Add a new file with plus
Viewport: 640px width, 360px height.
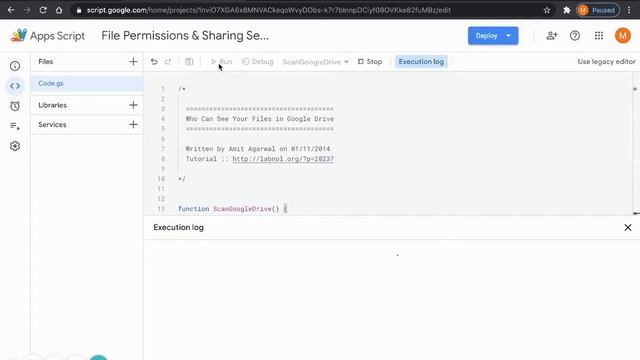[133, 62]
